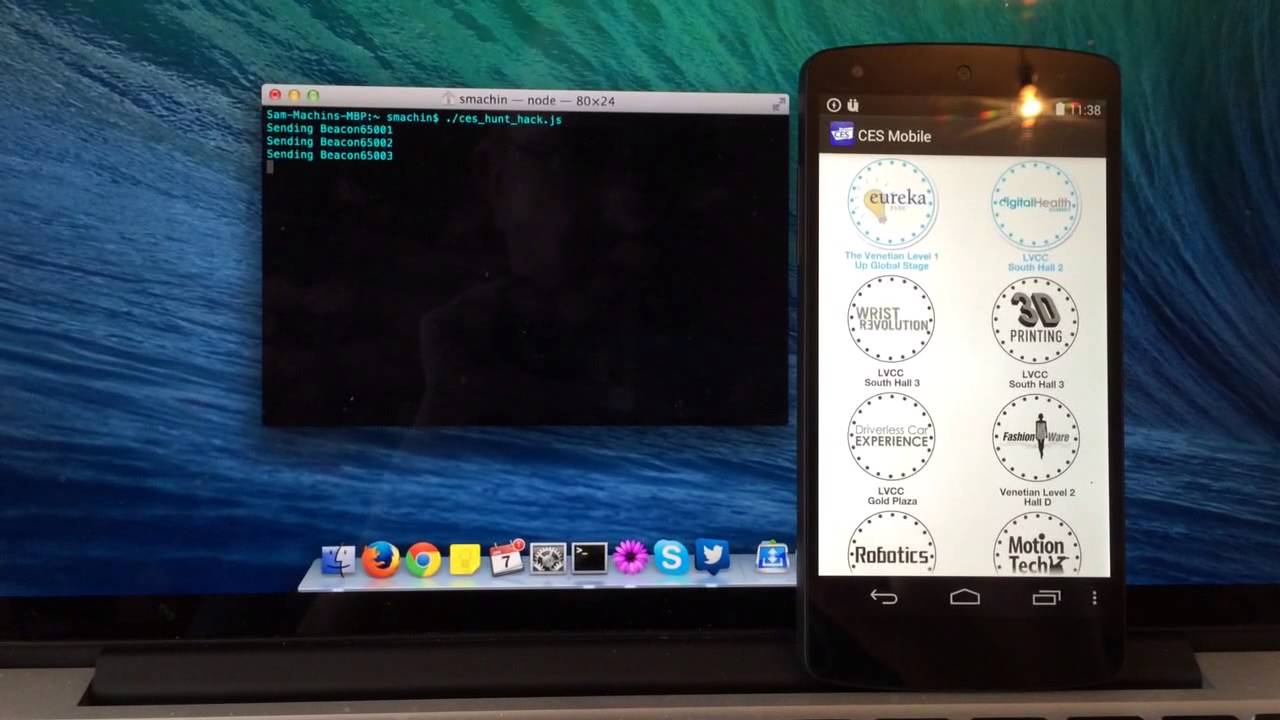Viewport: 1280px width, 720px height.
Task: Tap the Motion Tech badge
Action: (1036, 545)
